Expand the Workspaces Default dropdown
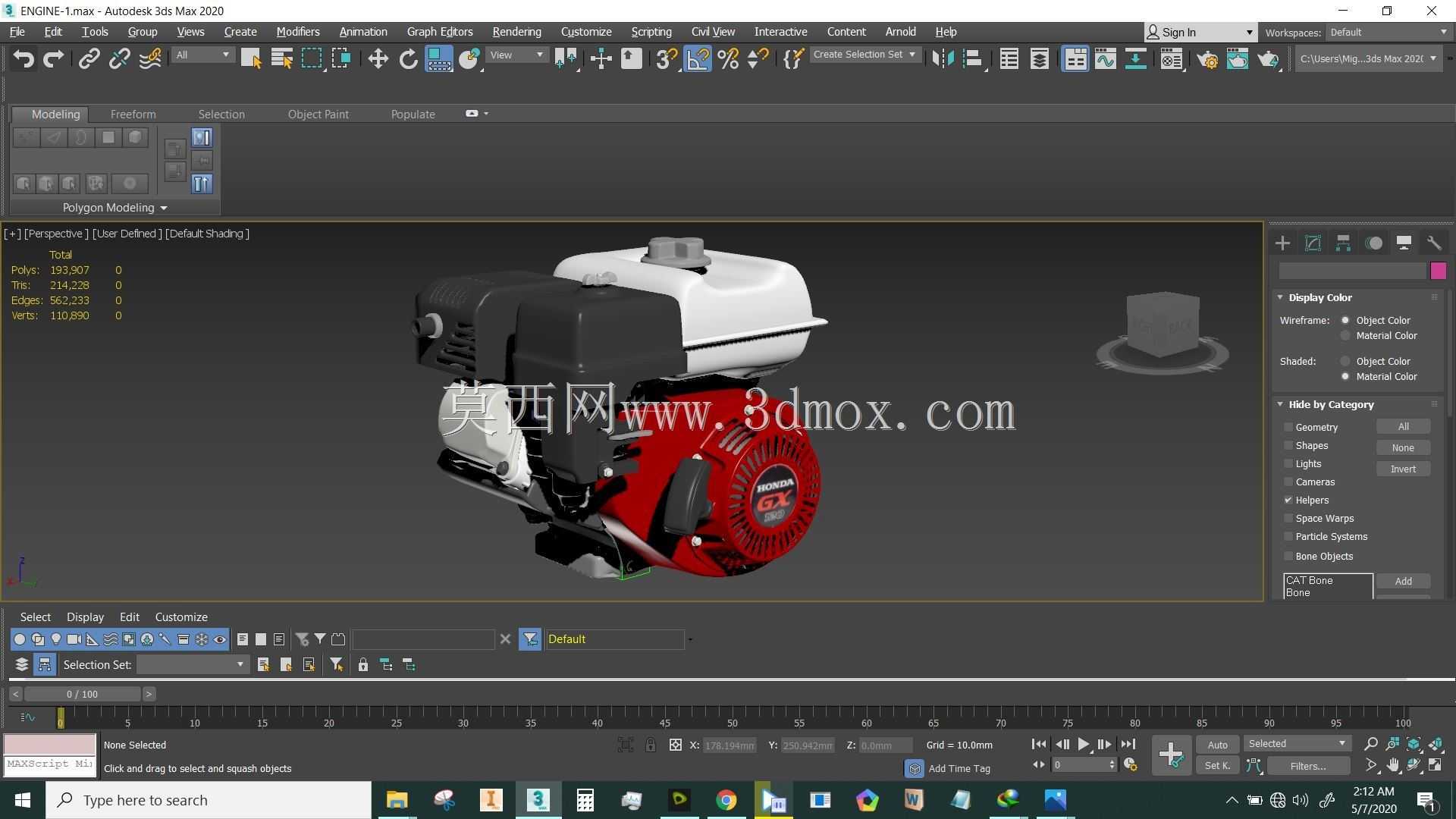Screen dimensions: 1456x819 click(x=1388, y=32)
